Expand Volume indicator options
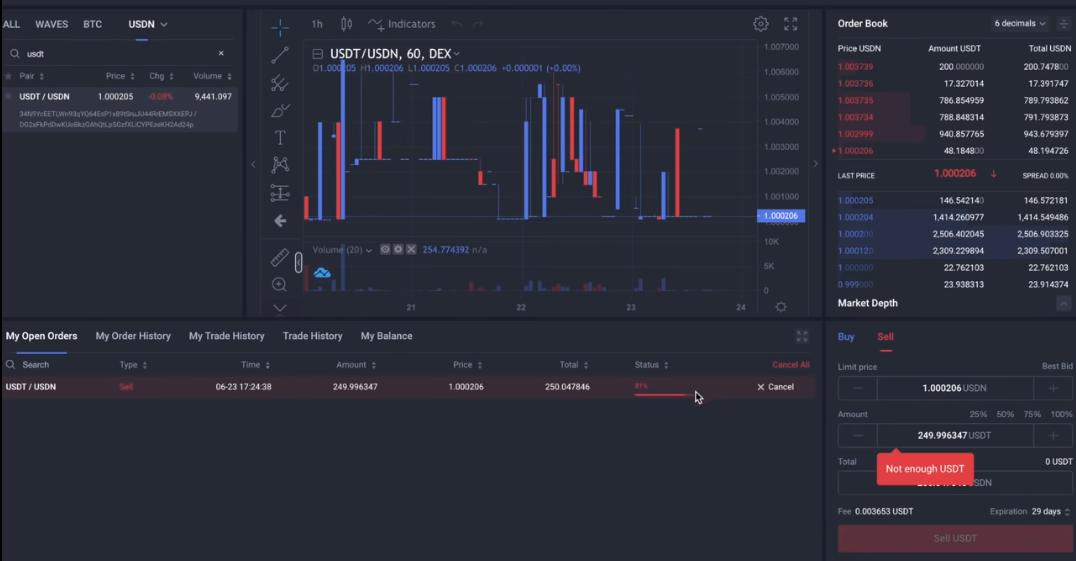 (369, 250)
